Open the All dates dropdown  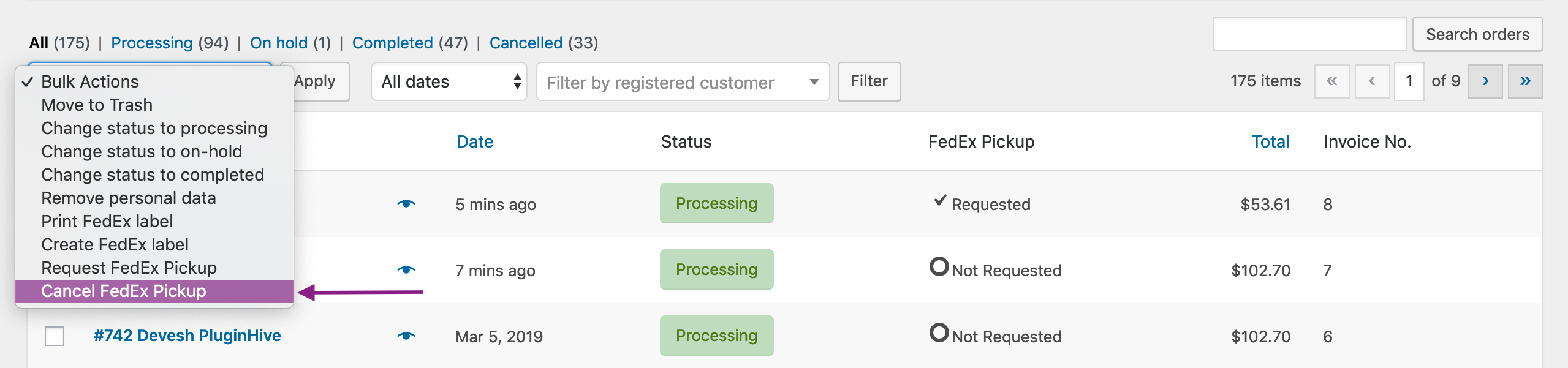coord(449,81)
